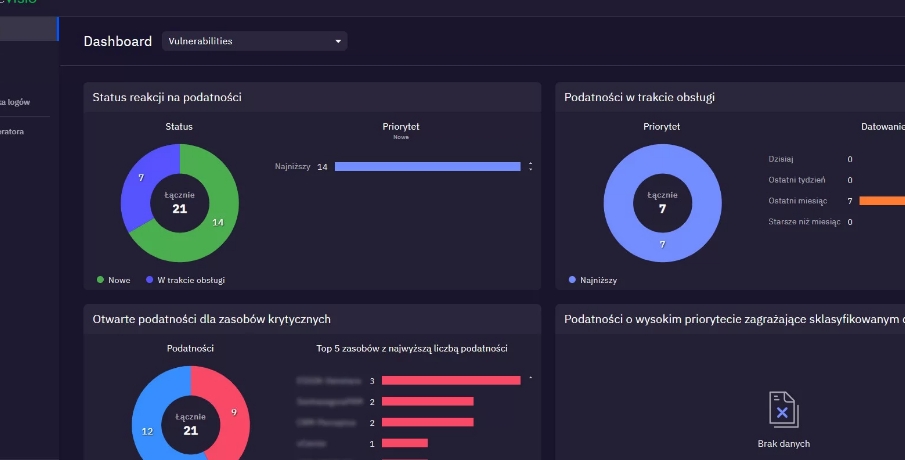Toggle the Nowe legend marker

(100, 280)
